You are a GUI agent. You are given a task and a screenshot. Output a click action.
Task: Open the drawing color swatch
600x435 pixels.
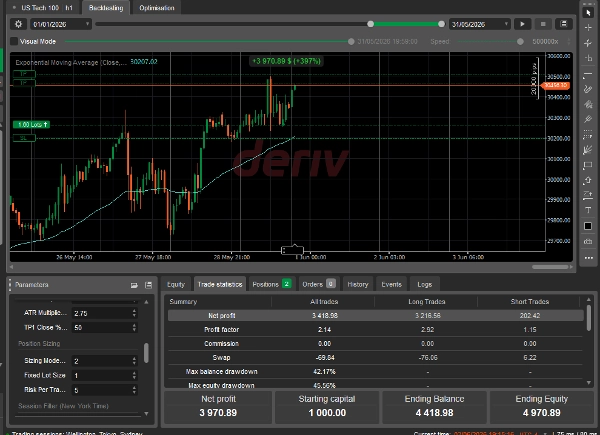588,226
